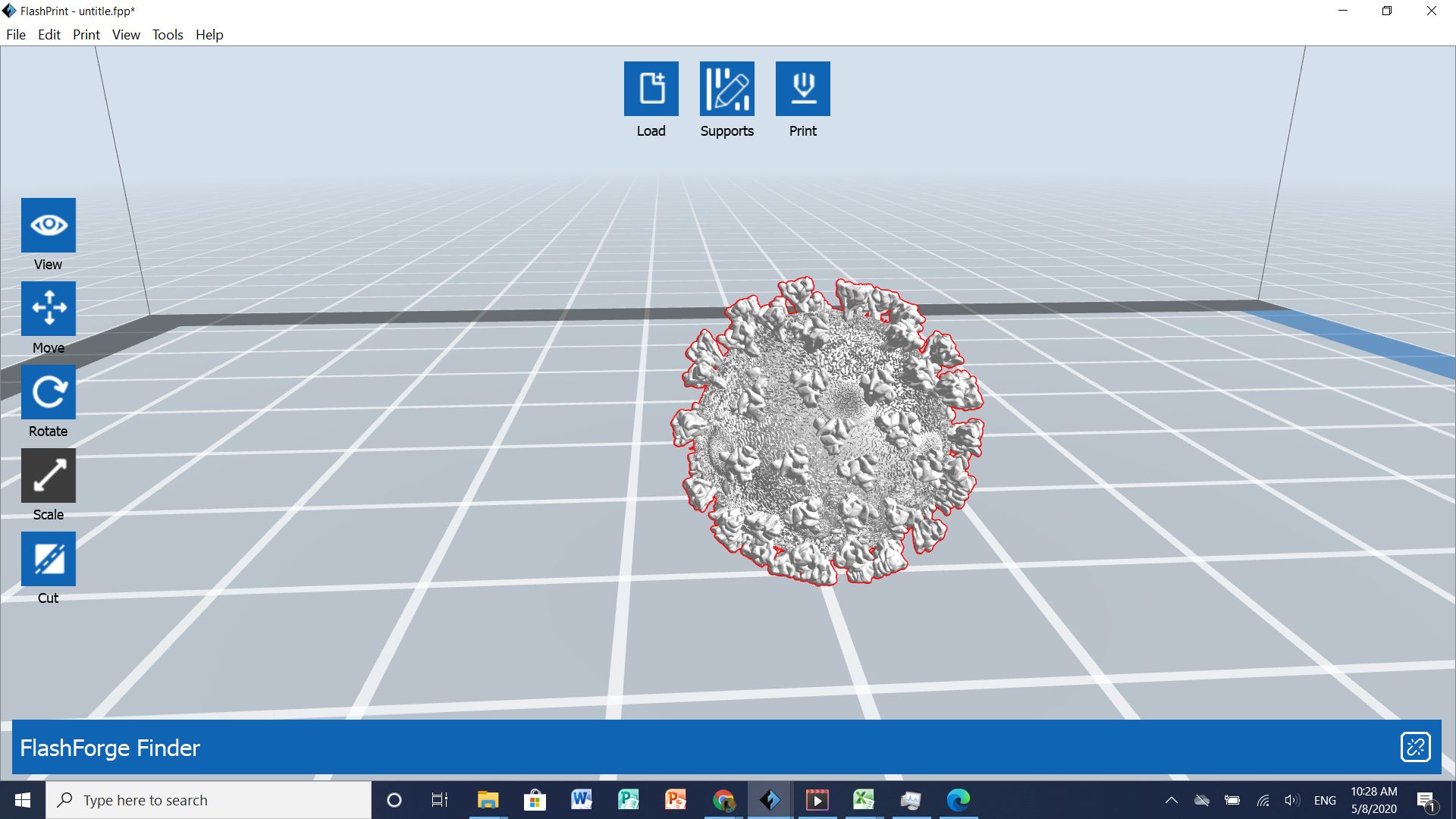The height and width of the screenshot is (819, 1456).
Task: Select the Rotate tool
Action: pos(49,392)
